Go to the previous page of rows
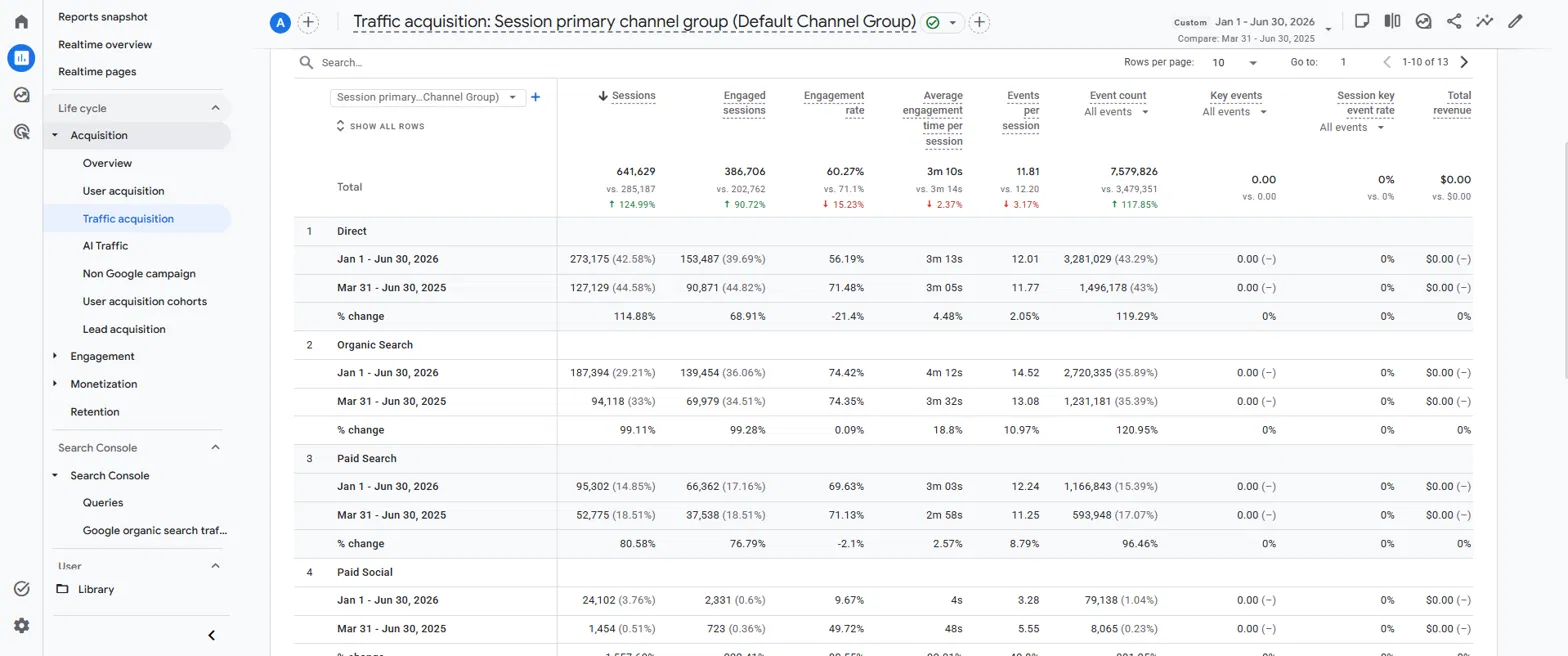Viewport: 1568px width, 656px height. (1387, 62)
